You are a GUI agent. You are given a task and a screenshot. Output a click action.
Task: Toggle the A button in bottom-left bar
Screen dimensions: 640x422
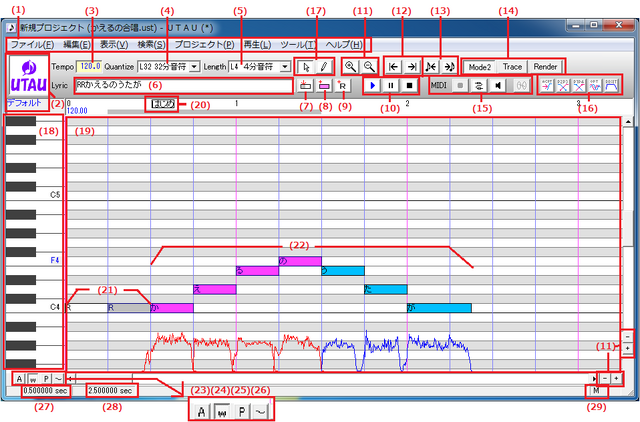[19, 379]
